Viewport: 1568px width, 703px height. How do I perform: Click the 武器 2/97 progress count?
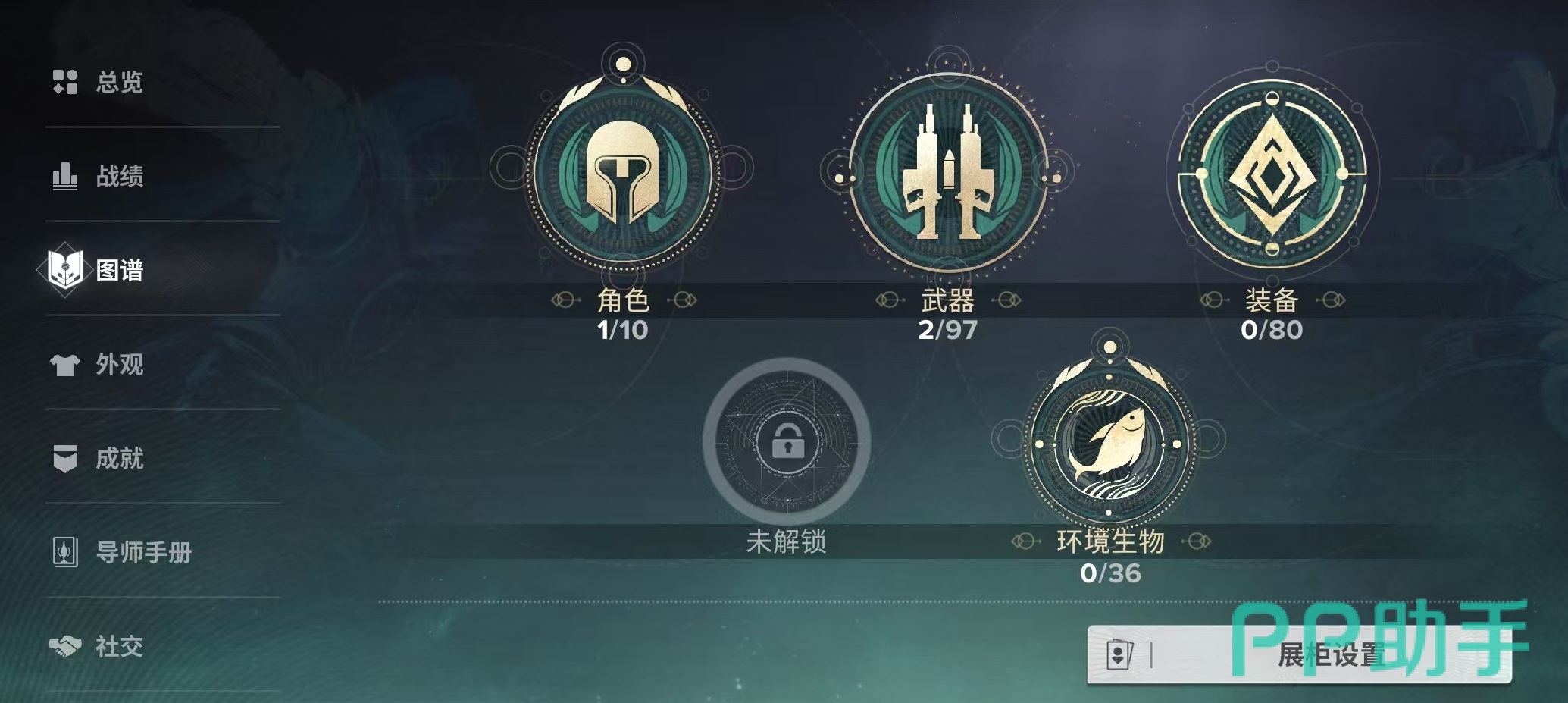(x=947, y=330)
